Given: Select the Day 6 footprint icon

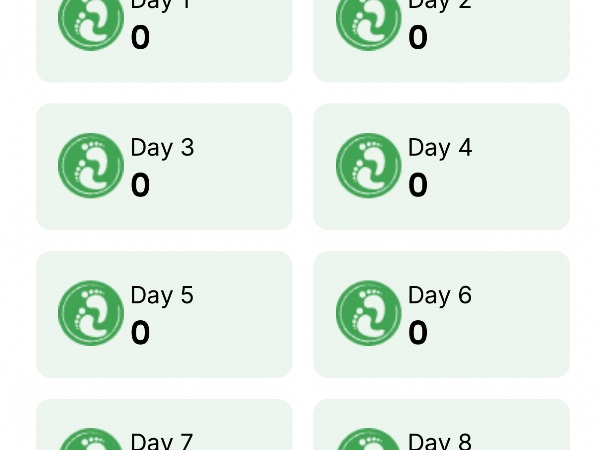Looking at the screenshot, I should click(368, 313).
